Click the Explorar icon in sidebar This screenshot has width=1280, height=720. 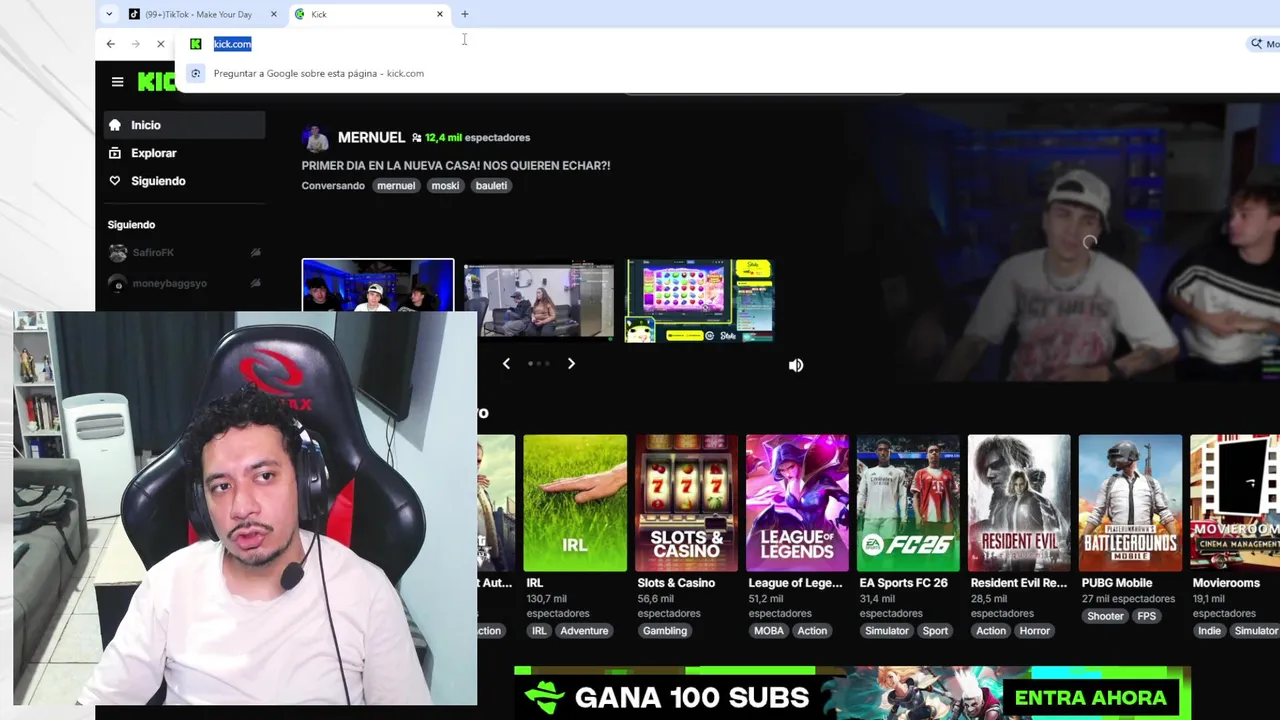pyautogui.click(x=115, y=153)
